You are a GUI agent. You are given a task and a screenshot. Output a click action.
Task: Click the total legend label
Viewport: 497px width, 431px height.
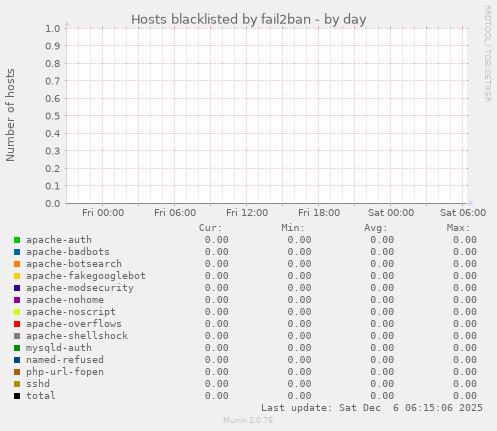pos(41,396)
